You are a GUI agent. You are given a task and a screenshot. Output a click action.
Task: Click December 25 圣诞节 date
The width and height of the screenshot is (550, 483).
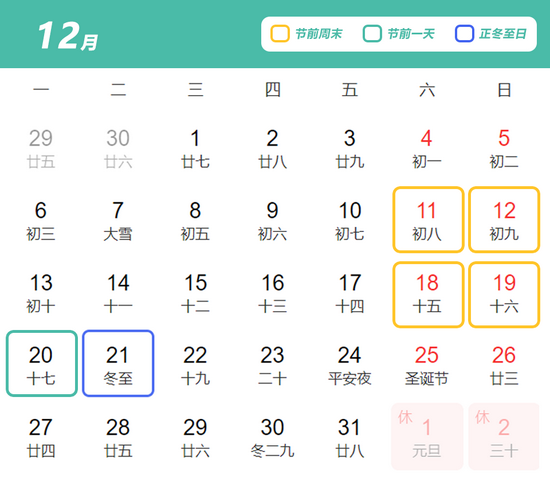427,365
